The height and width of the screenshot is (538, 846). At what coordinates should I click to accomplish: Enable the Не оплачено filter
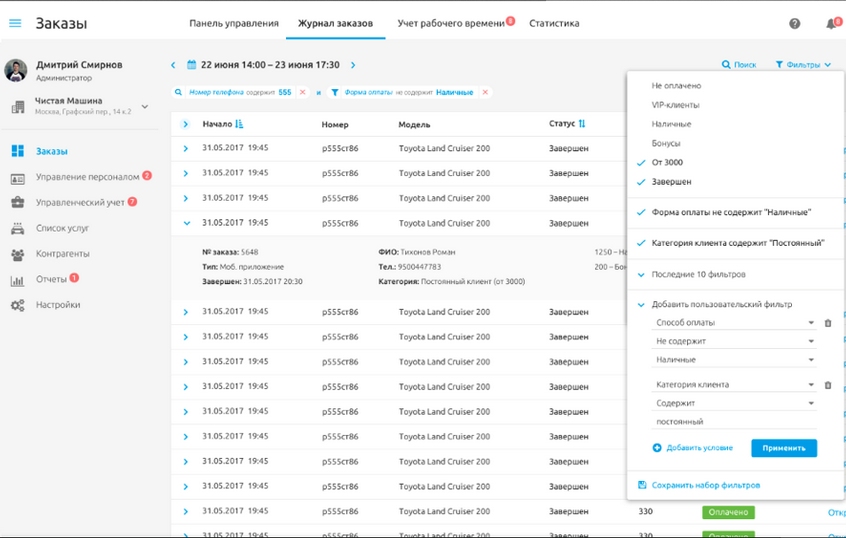click(x=676, y=86)
